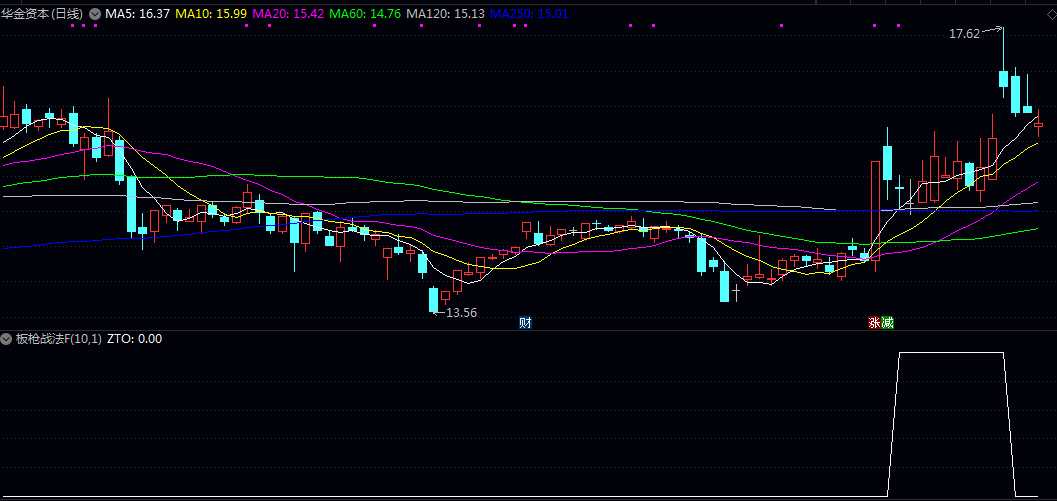Click the red 涨 event marker
Screen dimensions: 1057x501
coord(874,323)
